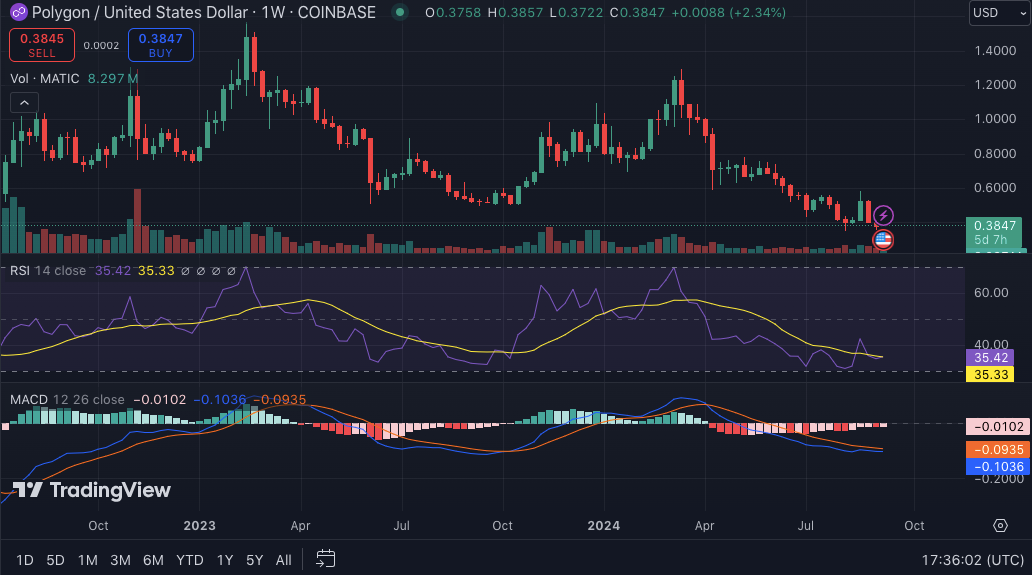Screen dimensions: 1032x575
Task: Click the 8.297 M volume value
Action: click(113, 78)
